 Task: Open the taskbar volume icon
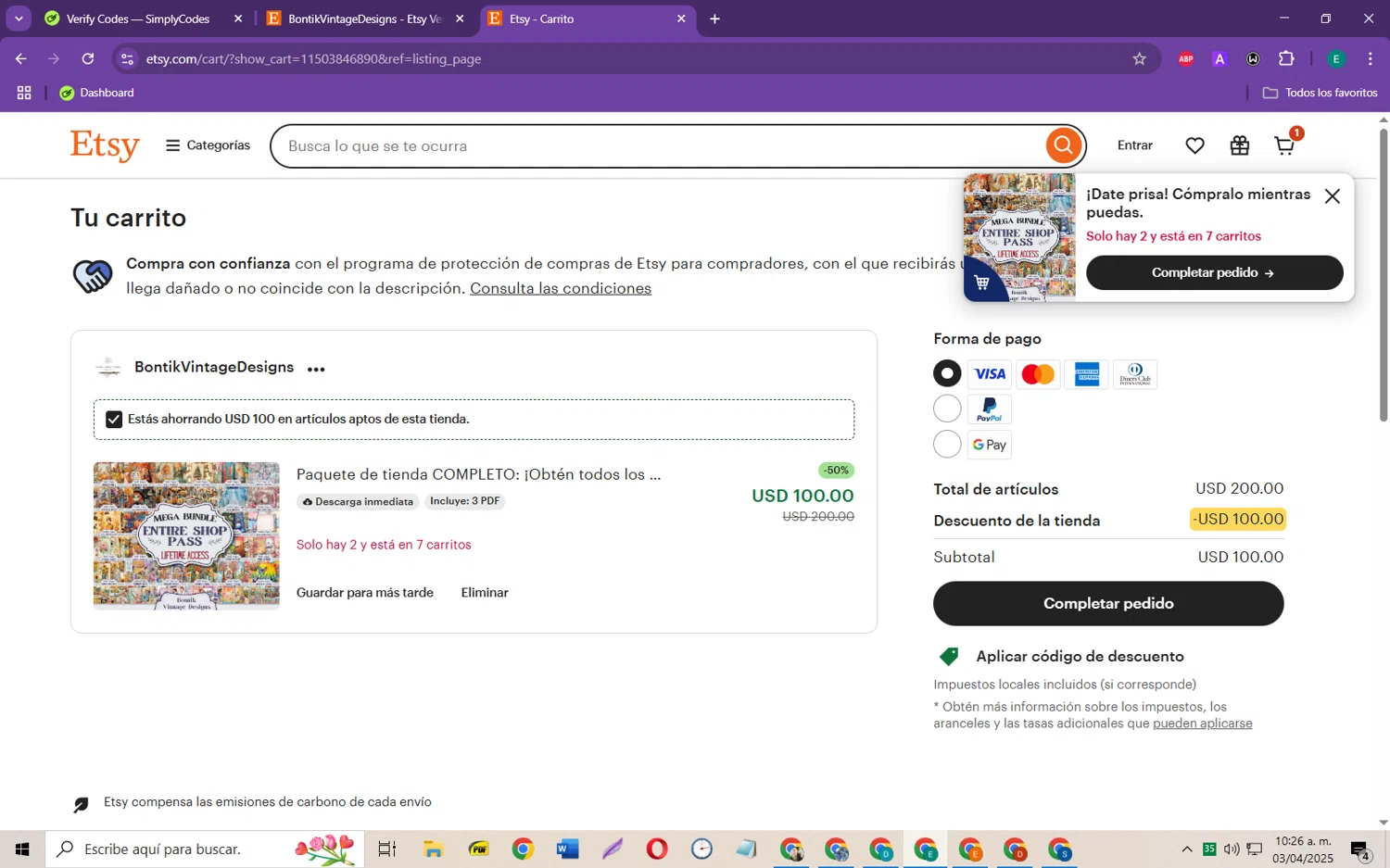point(1232,849)
